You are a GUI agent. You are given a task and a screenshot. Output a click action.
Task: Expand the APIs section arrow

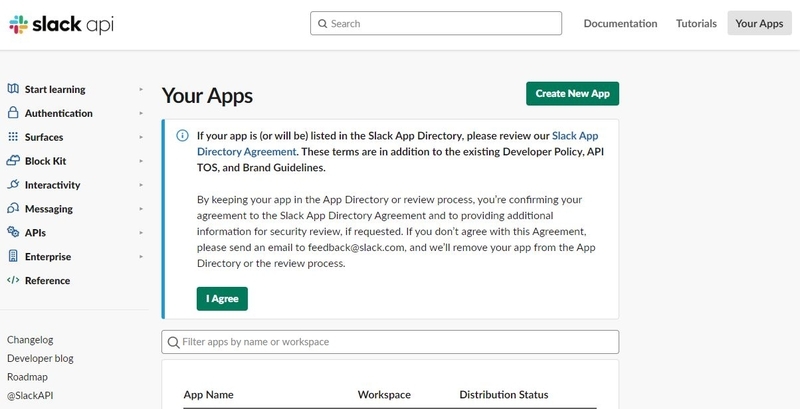(141, 233)
